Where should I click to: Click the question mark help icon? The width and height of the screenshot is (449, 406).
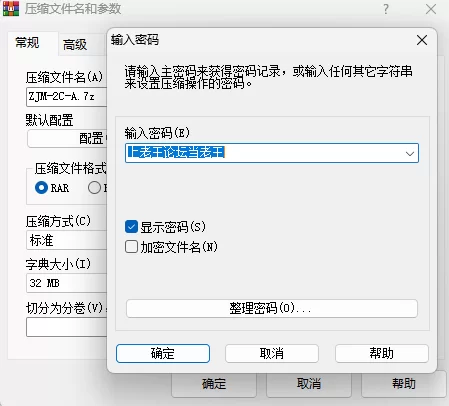(386, 9)
